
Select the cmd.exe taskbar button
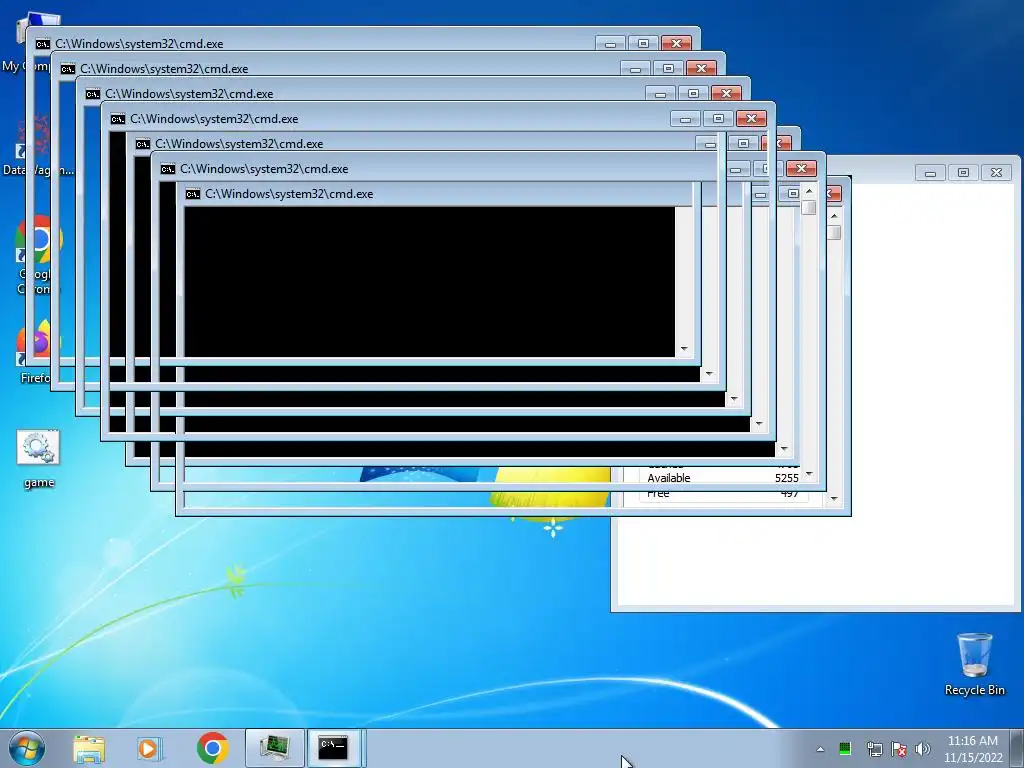(x=334, y=748)
